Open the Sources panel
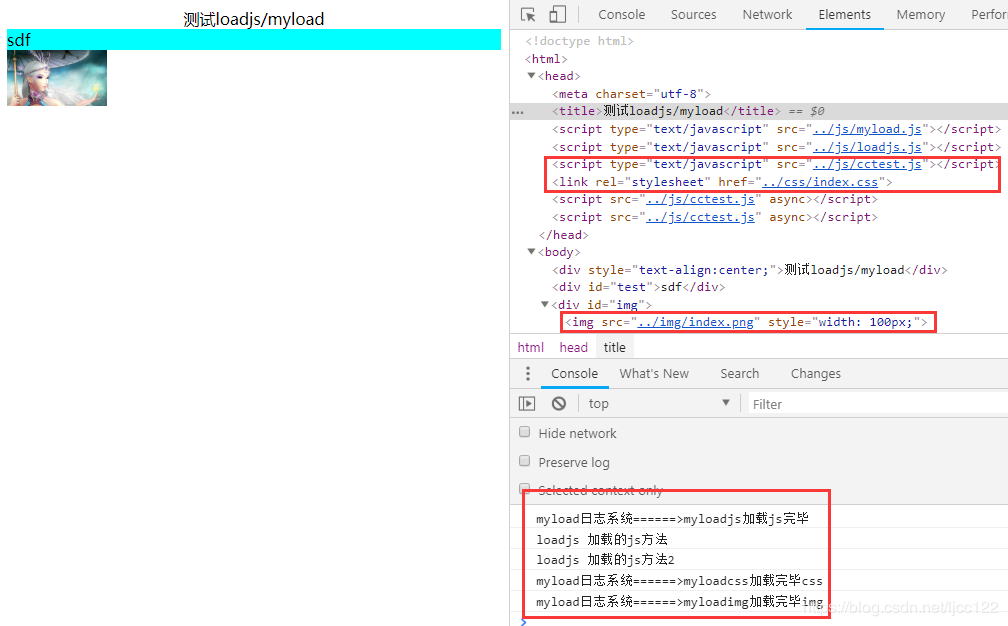The width and height of the screenshot is (1008, 626). pyautogui.click(x=693, y=14)
